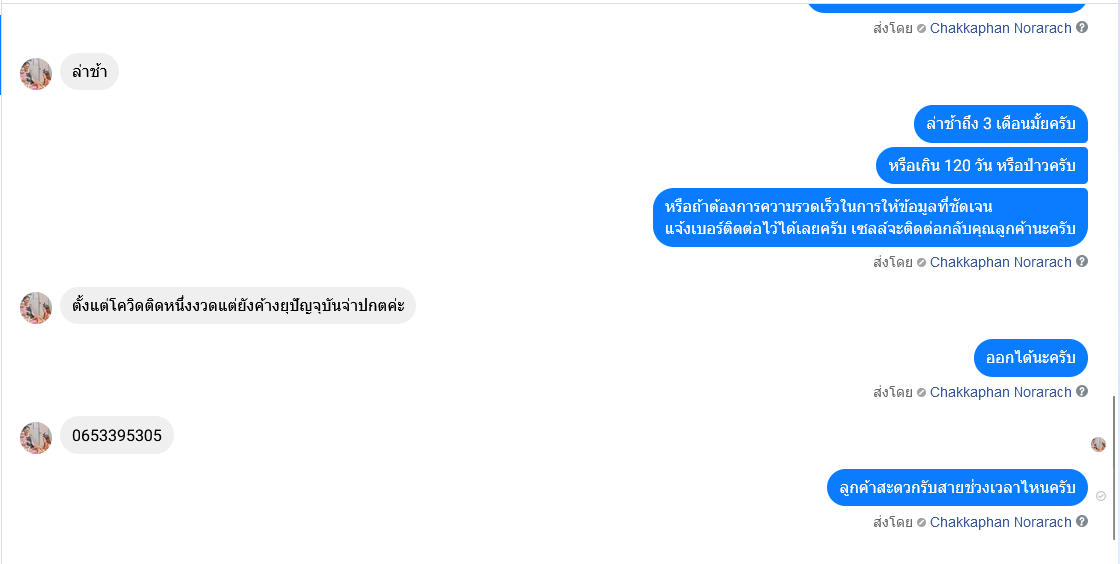The height and width of the screenshot is (564, 1120).
Task: Click delivered checkmark icon beside last message
Action: coord(1101,495)
